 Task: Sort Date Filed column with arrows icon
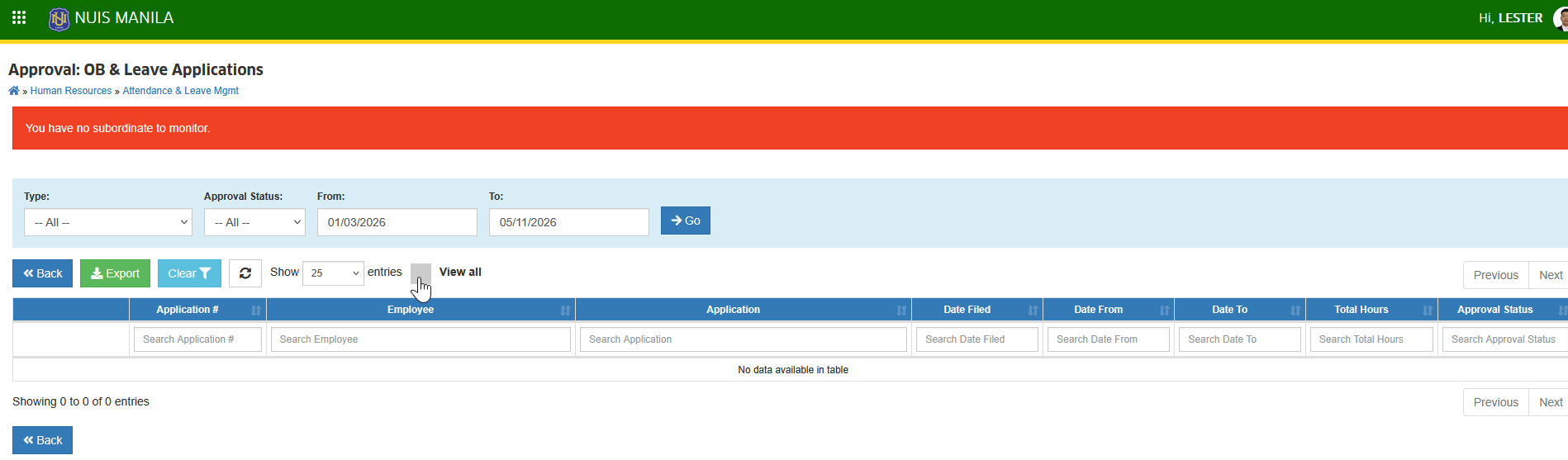pos(1033,311)
